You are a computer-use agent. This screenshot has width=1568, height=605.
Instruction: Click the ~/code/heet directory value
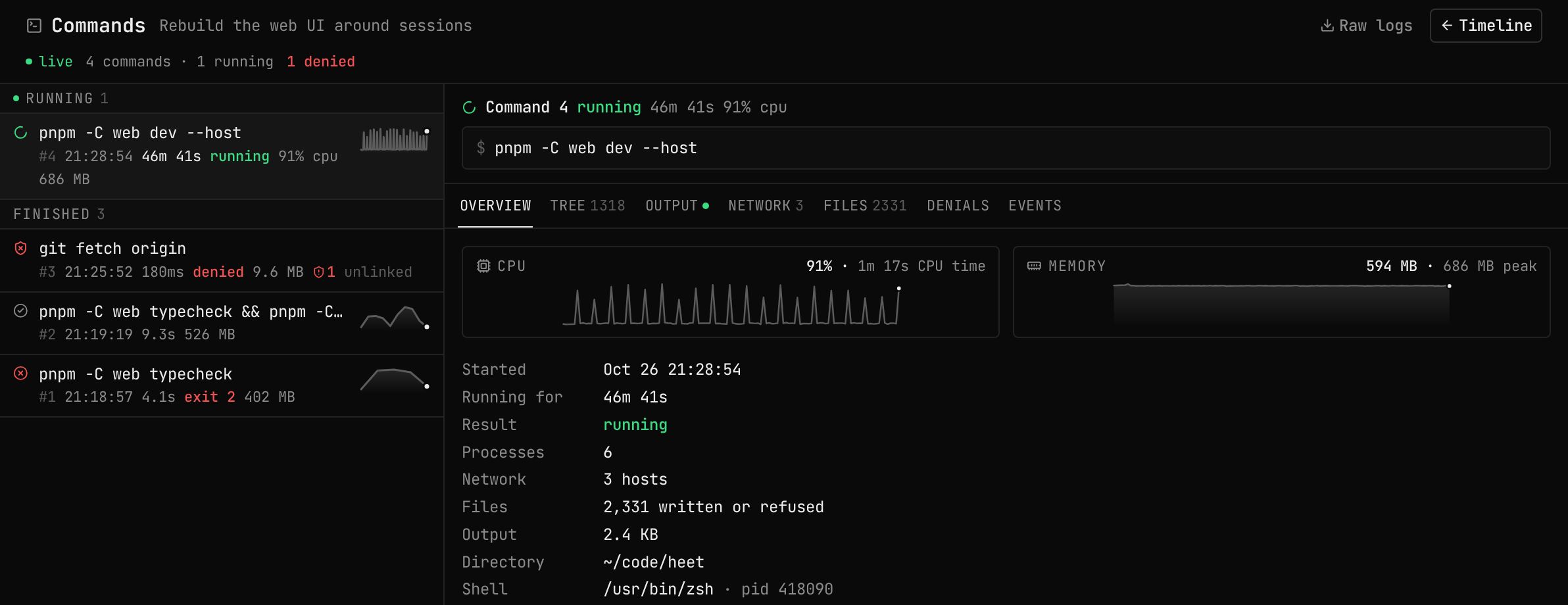(x=654, y=562)
